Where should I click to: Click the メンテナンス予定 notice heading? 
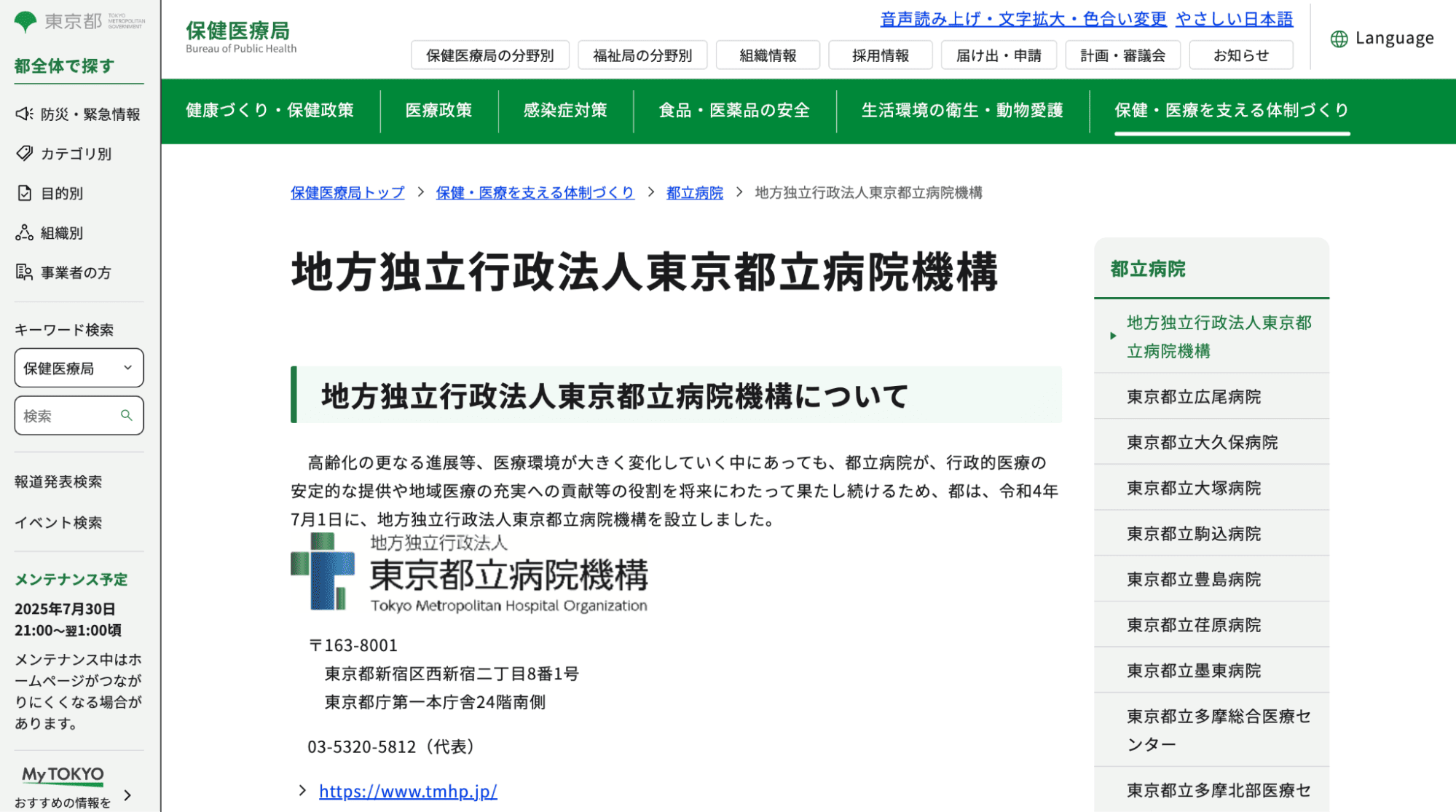click(71, 579)
